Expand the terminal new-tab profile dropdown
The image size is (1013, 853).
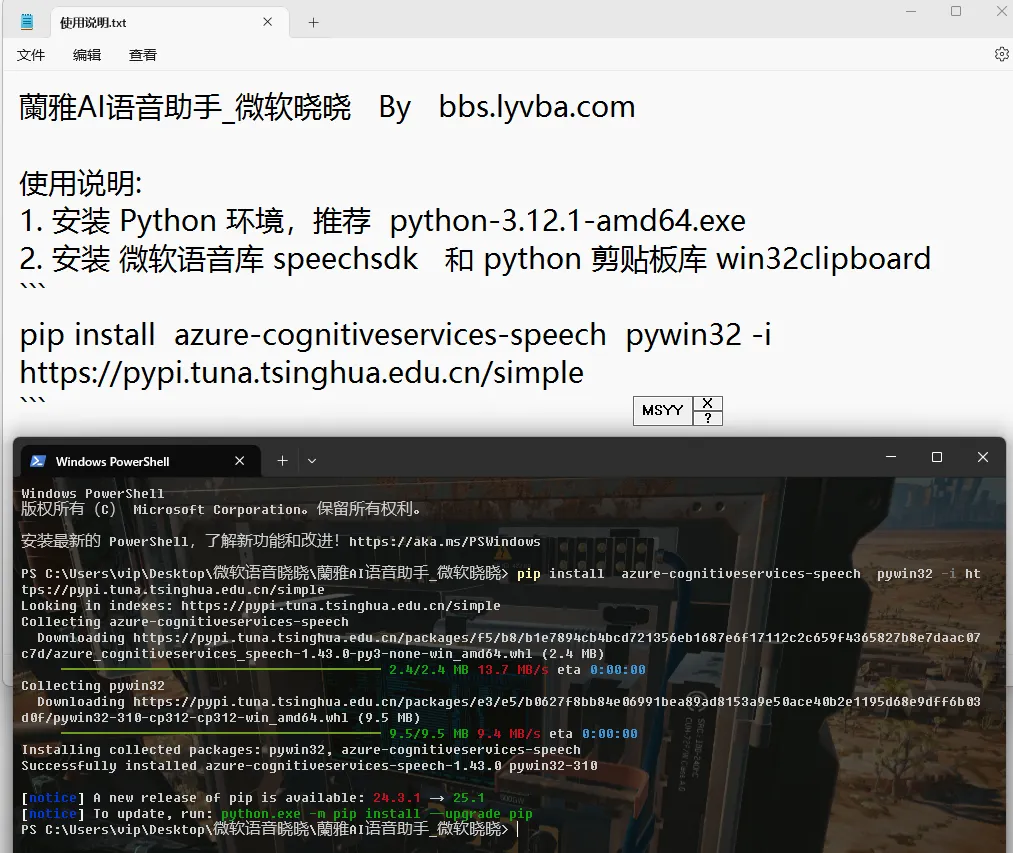[312, 461]
